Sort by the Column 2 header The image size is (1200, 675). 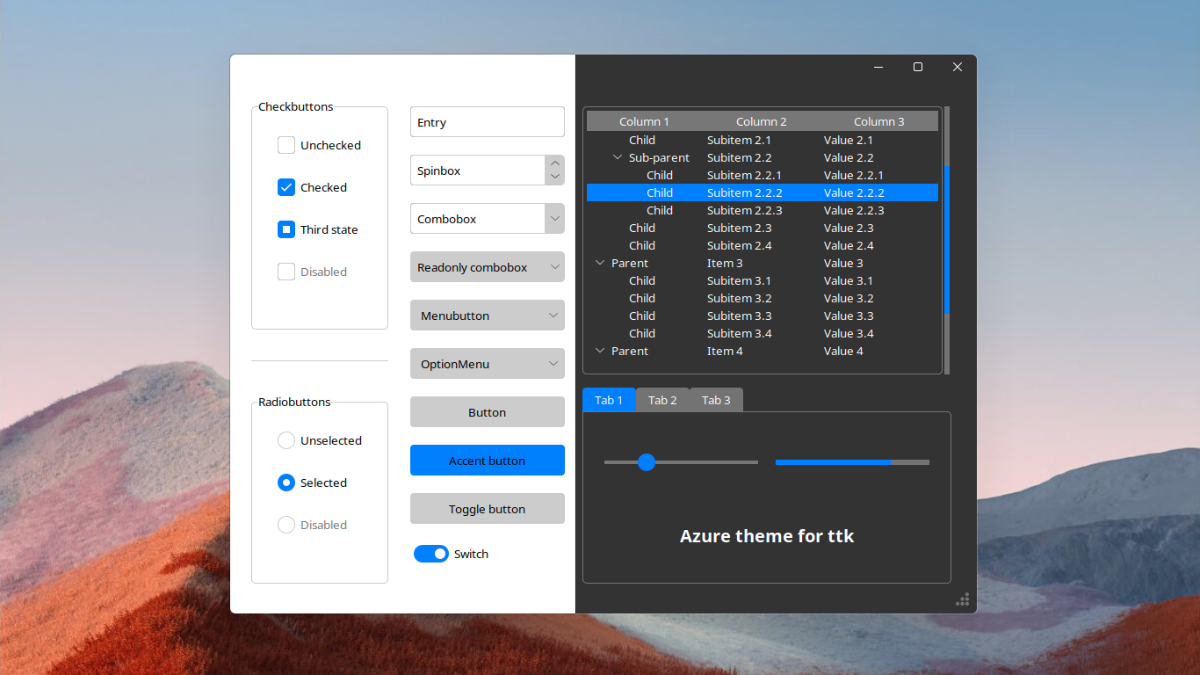[762, 121]
